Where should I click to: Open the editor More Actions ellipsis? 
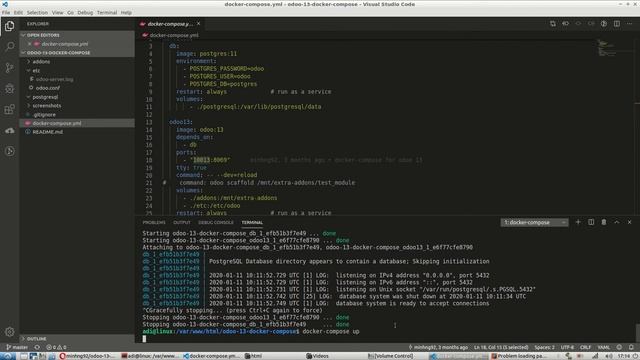(x=629, y=24)
